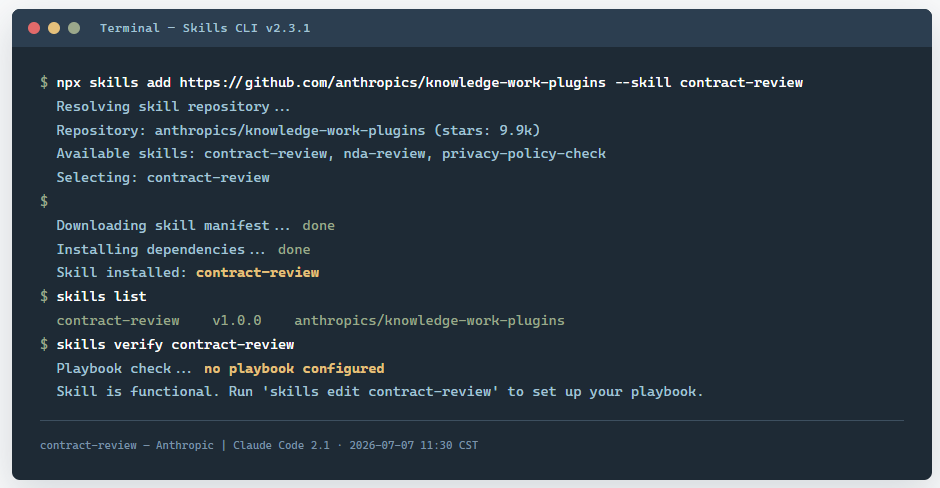
Task: Click 'done' beside Downloading skill manifest
Action: coord(318,225)
